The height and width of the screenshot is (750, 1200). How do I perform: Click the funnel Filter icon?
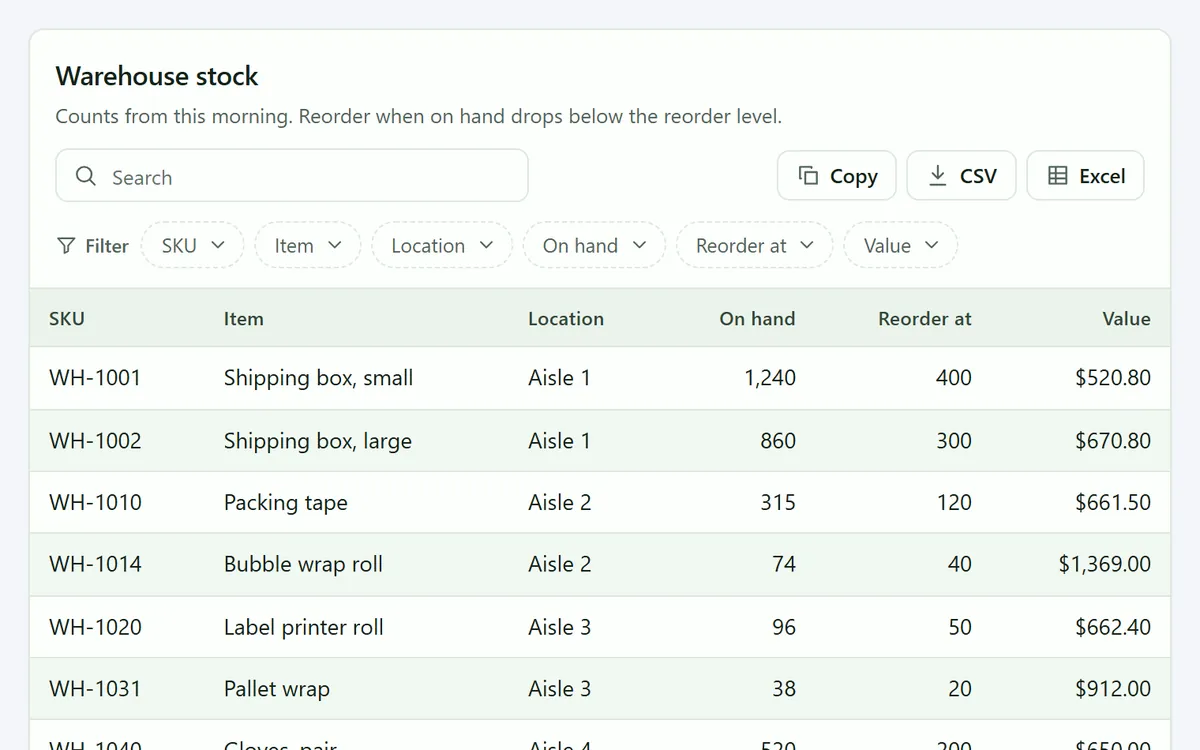click(66, 246)
